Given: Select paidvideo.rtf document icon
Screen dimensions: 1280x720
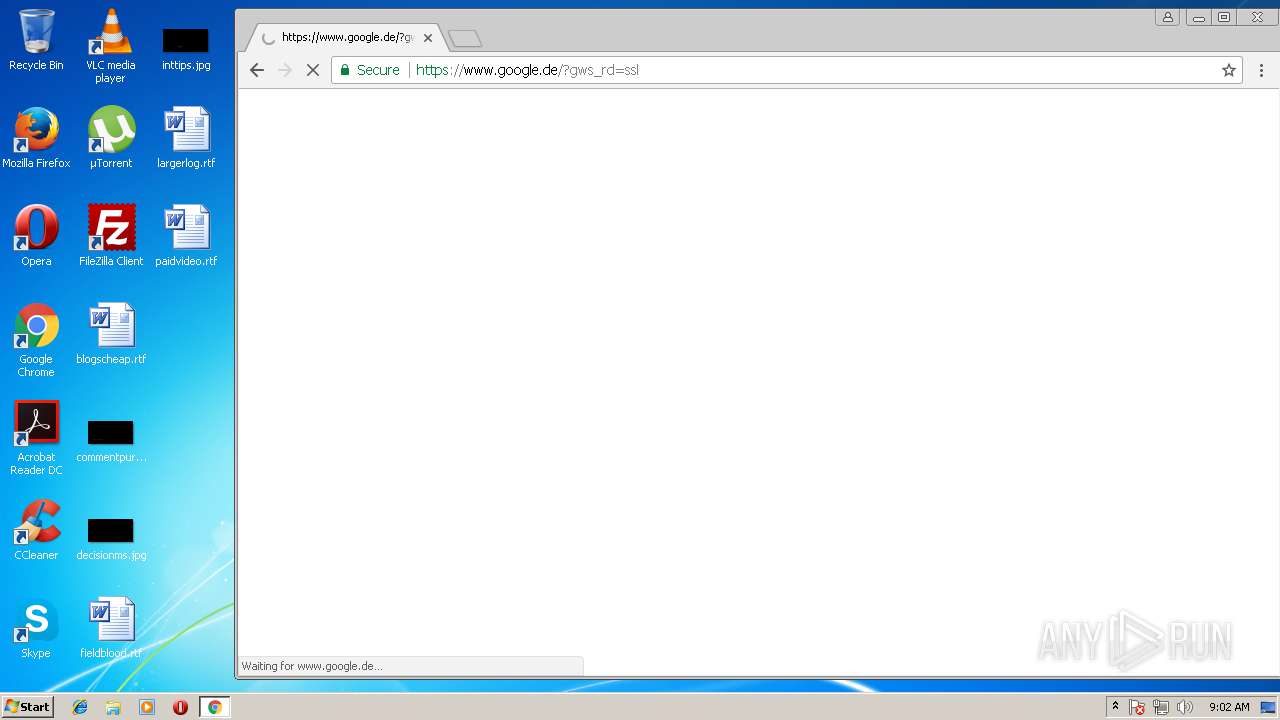Looking at the screenshot, I should (x=186, y=236).
